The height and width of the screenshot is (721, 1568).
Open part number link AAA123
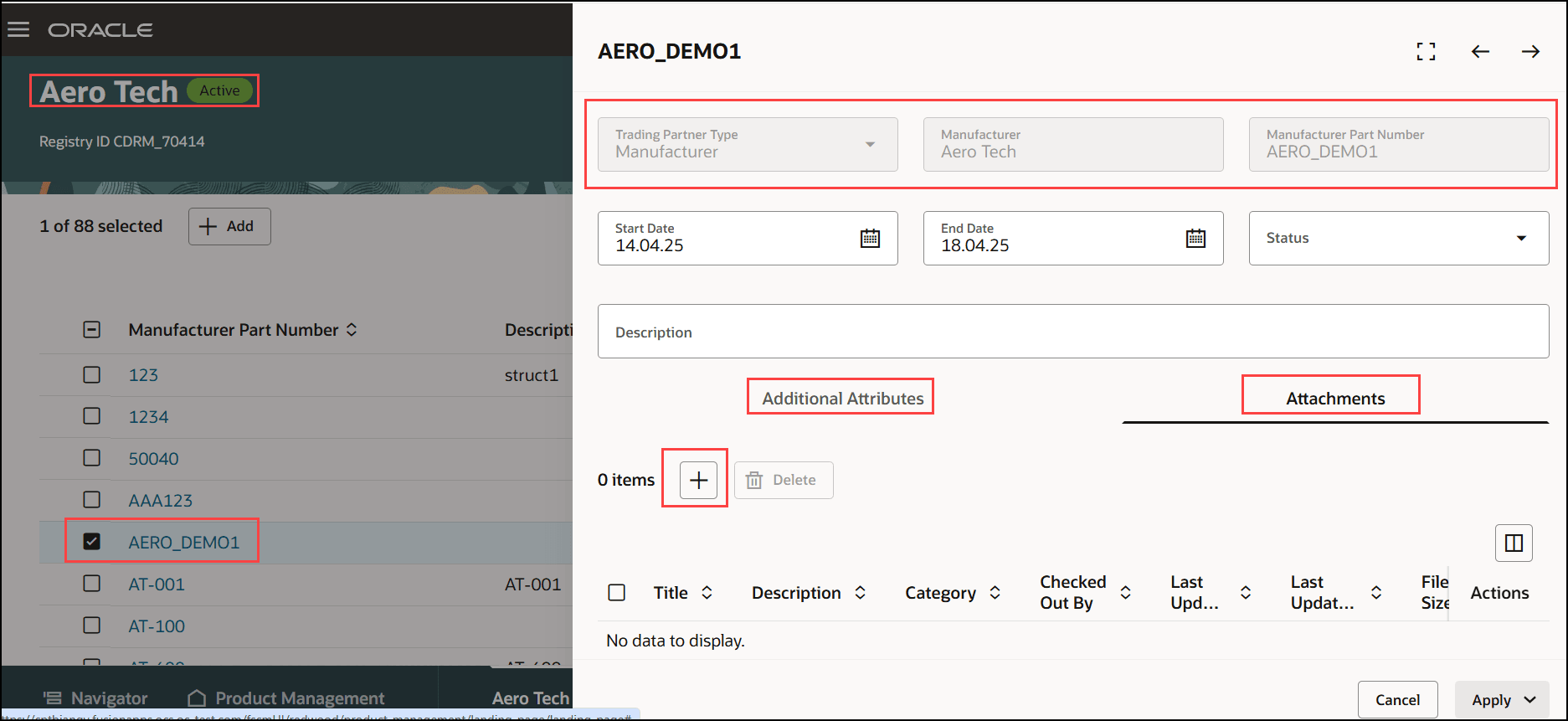160,501
